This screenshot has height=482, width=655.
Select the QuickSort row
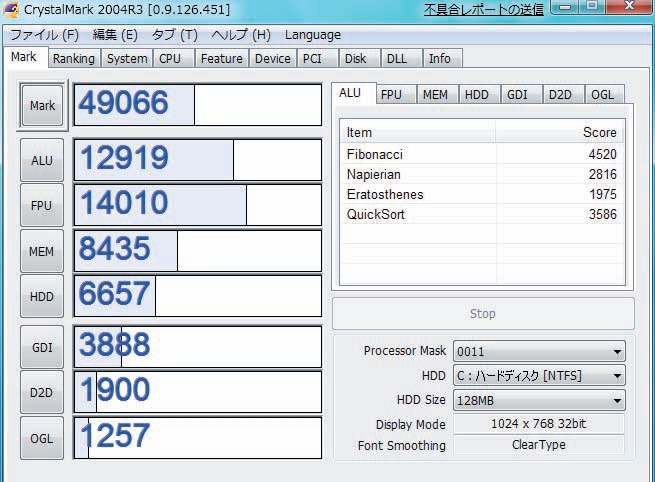482,214
